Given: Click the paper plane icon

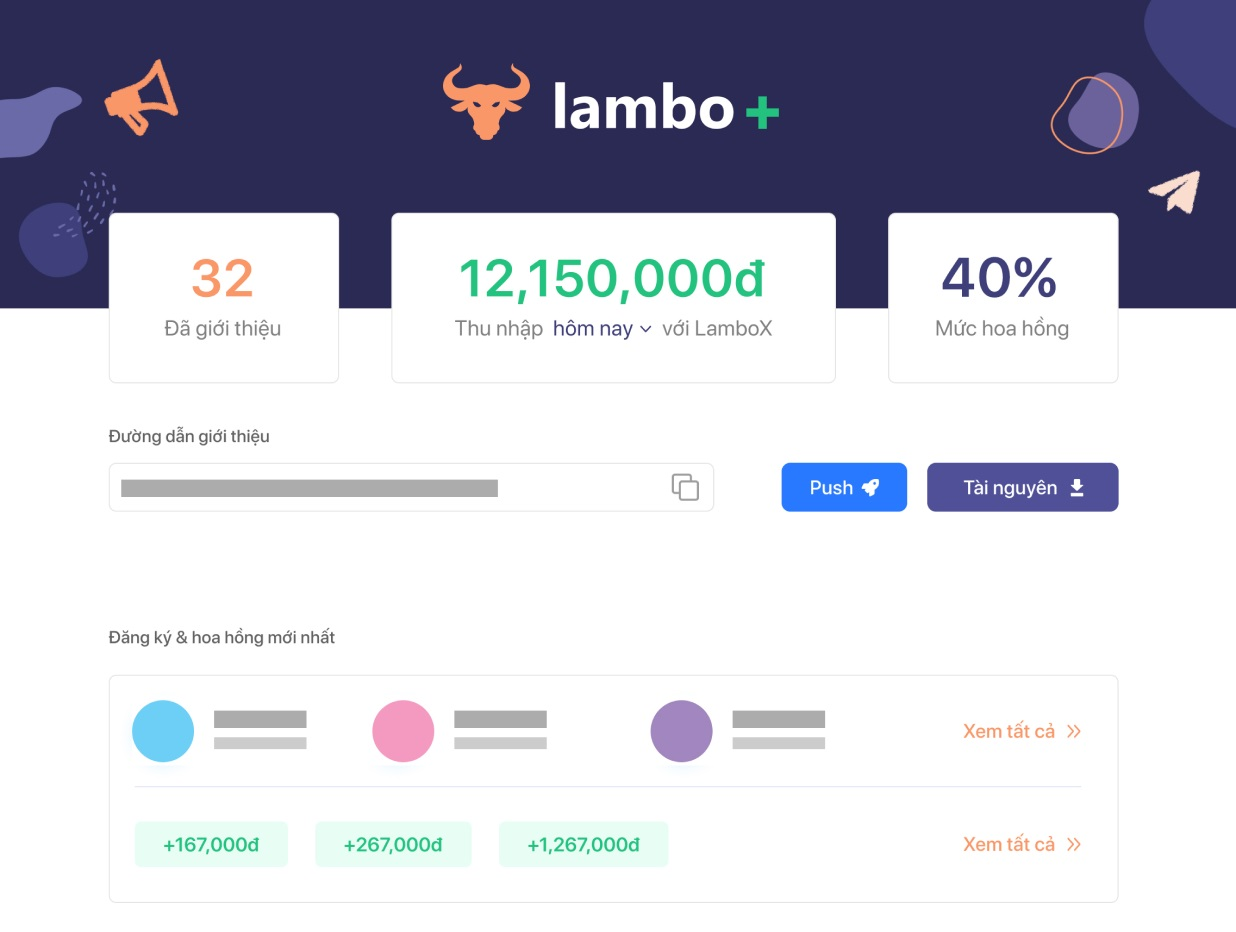Looking at the screenshot, I should [1174, 191].
